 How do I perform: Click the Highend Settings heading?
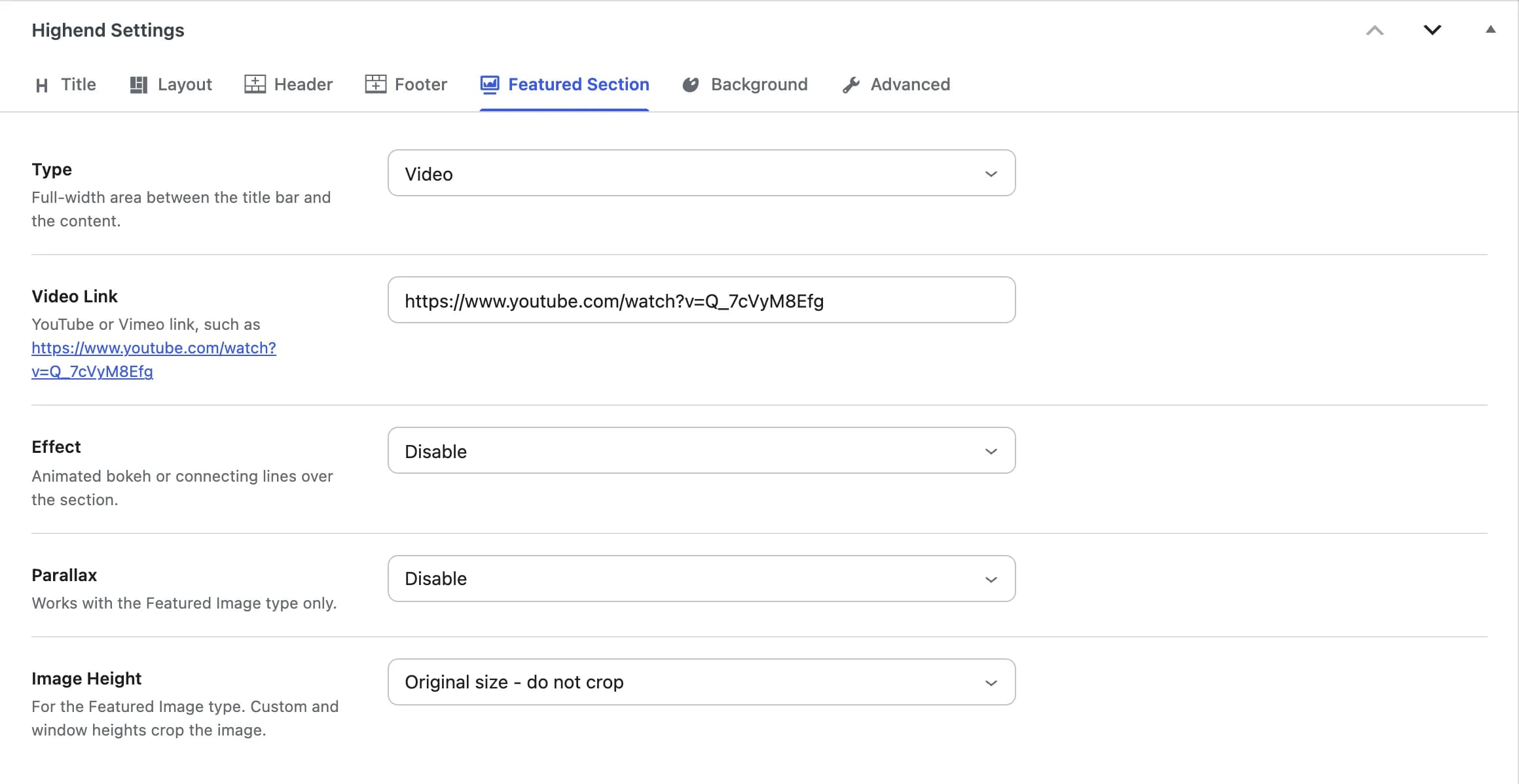click(x=108, y=30)
